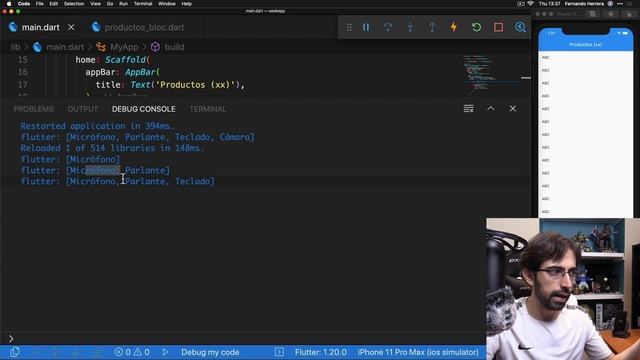Click Flutter: 1.20.0 version in status bar

[x=320, y=352]
